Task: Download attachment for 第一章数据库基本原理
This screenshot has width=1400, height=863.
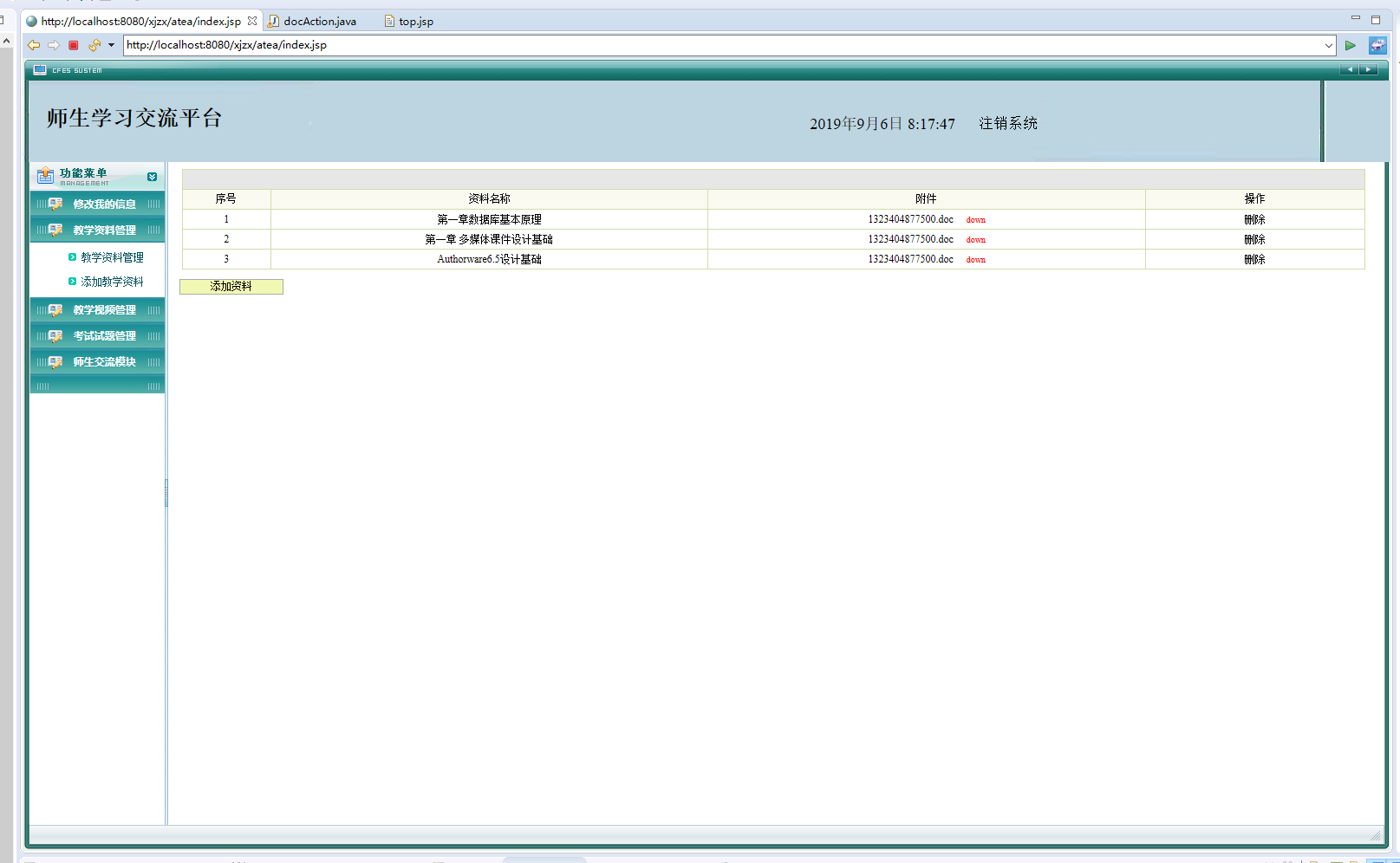Action: (x=975, y=220)
